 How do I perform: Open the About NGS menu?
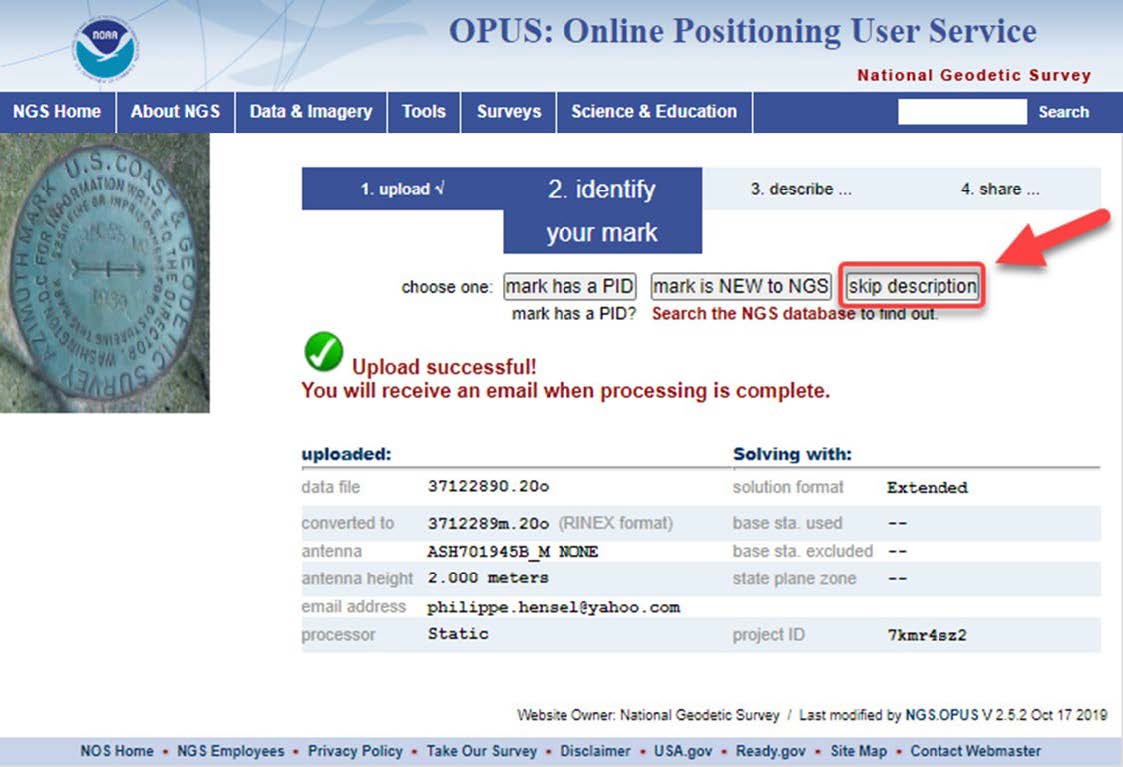[x=175, y=112]
